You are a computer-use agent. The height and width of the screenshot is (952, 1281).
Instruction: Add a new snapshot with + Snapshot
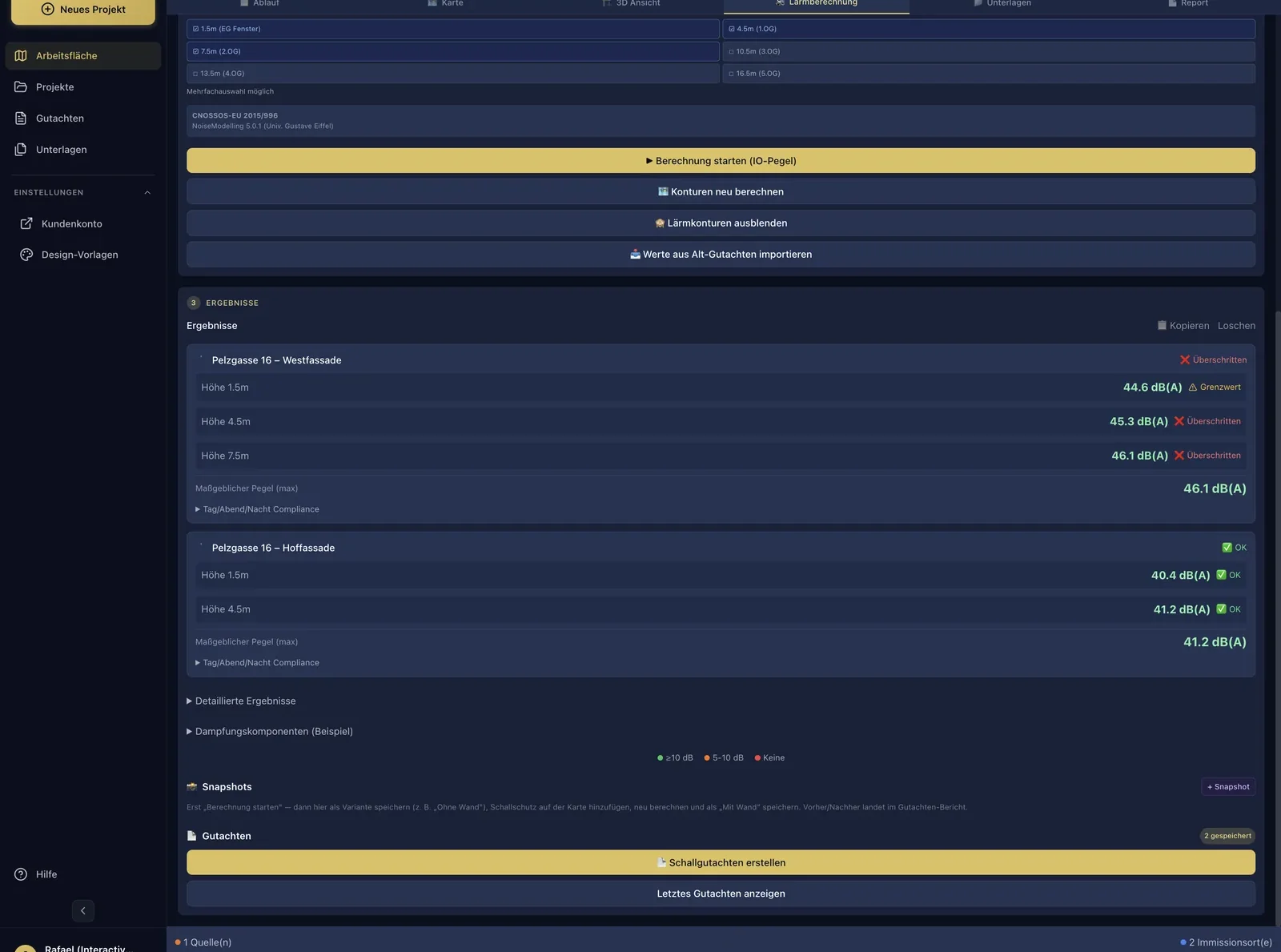(1228, 787)
